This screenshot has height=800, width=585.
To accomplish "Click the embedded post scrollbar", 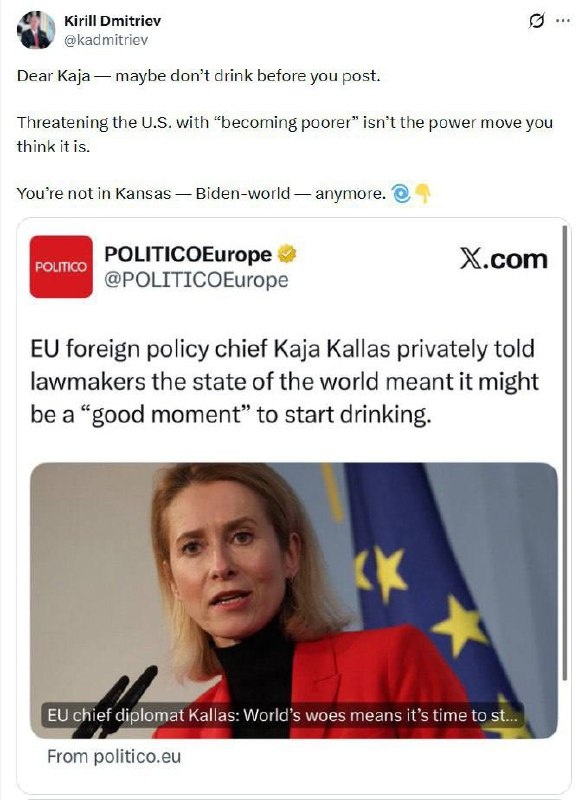I will (x=564, y=453).
